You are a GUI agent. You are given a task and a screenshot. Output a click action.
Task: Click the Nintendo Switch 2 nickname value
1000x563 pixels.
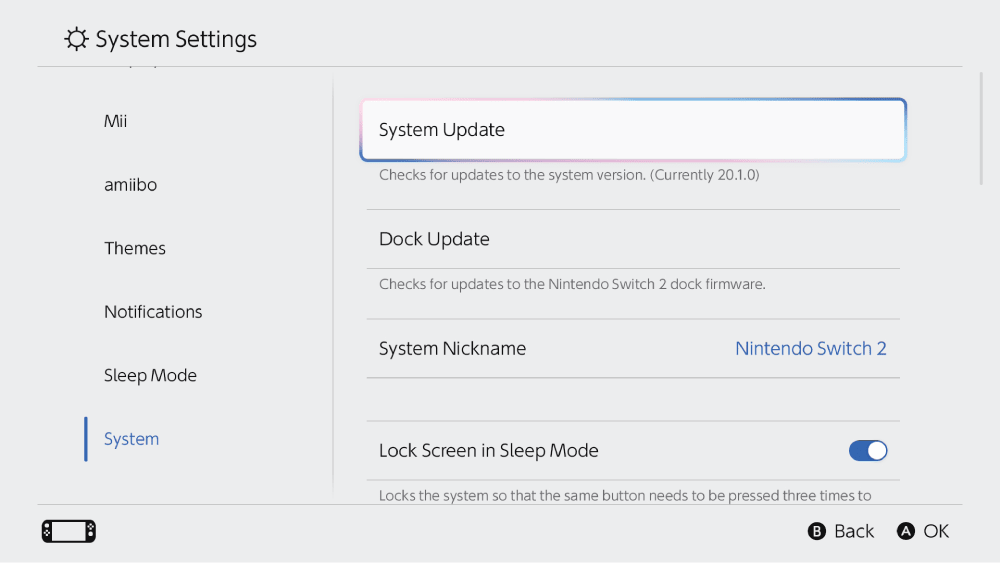coord(811,349)
